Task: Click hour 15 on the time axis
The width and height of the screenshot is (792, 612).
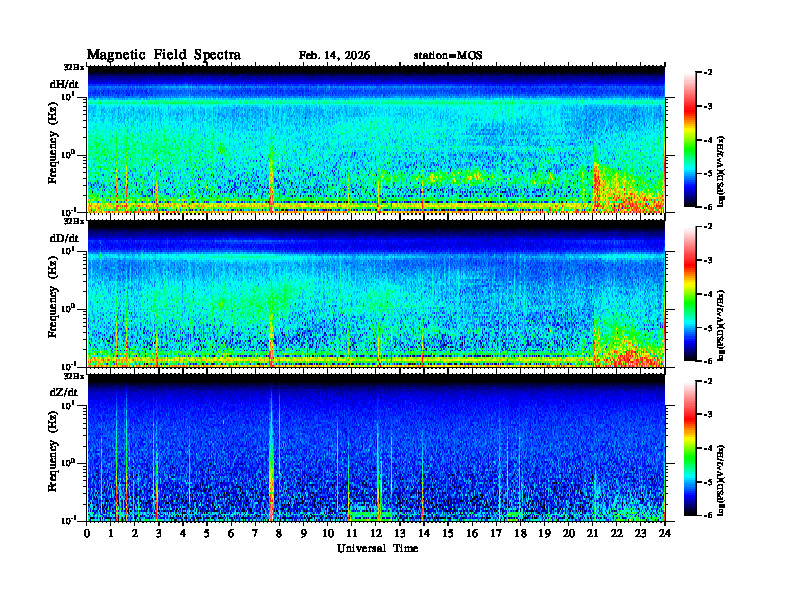Action: (448, 534)
